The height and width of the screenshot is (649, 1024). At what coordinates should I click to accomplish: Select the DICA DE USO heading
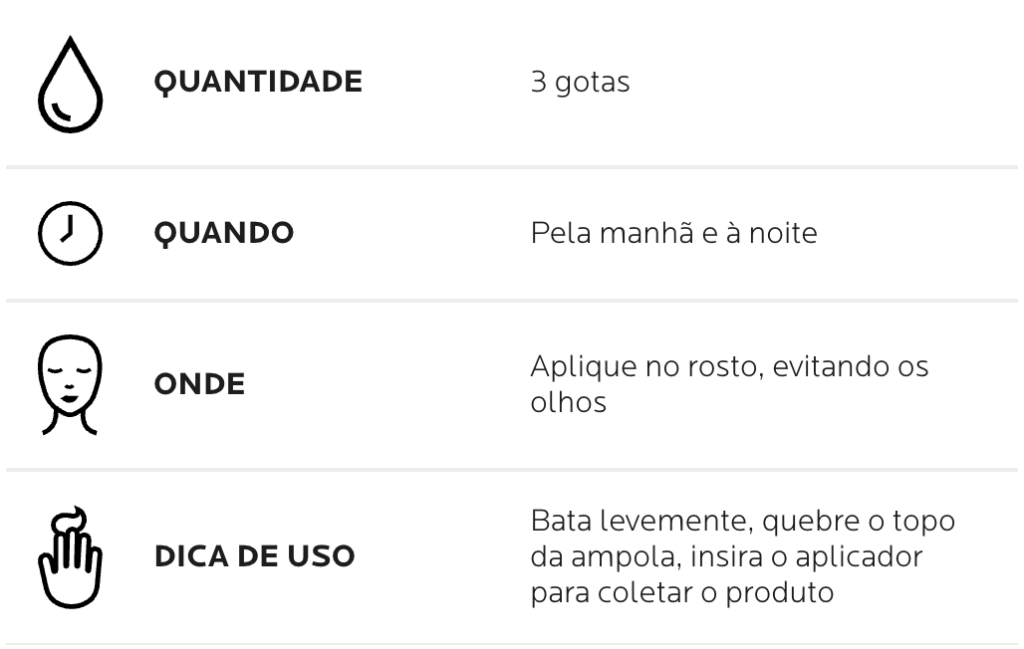254,557
